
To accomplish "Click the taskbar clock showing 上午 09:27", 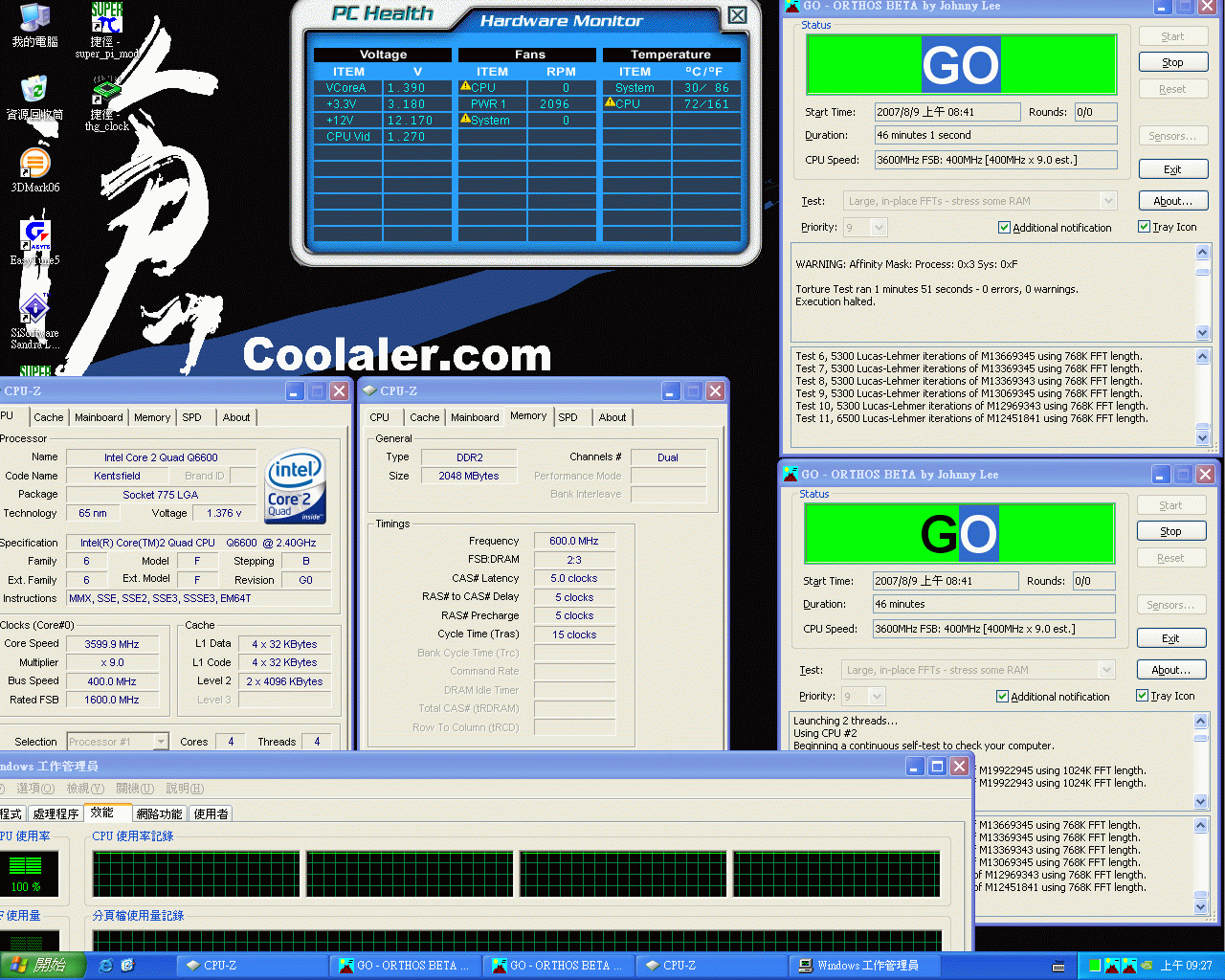I will (x=1186, y=966).
